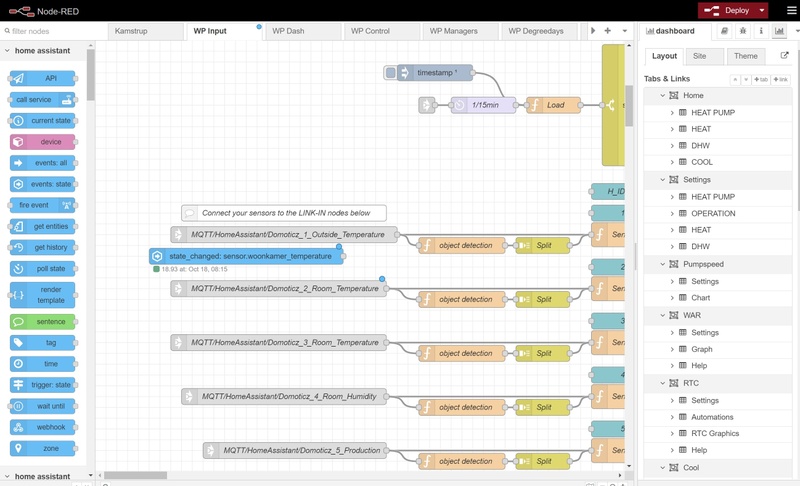Click the Deploy button
The height and width of the screenshot is (486, 800).
tap(728, 10)
